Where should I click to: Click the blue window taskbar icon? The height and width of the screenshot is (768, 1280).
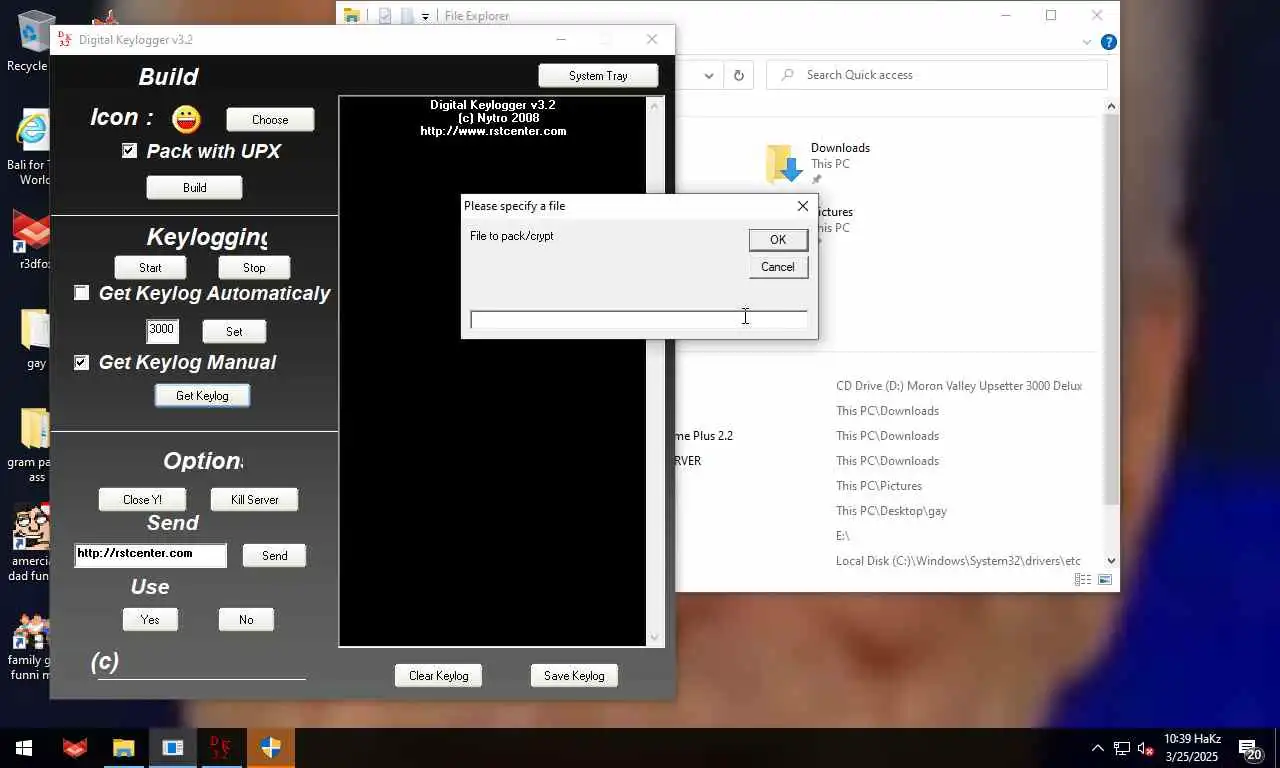[x=172, y=747]
